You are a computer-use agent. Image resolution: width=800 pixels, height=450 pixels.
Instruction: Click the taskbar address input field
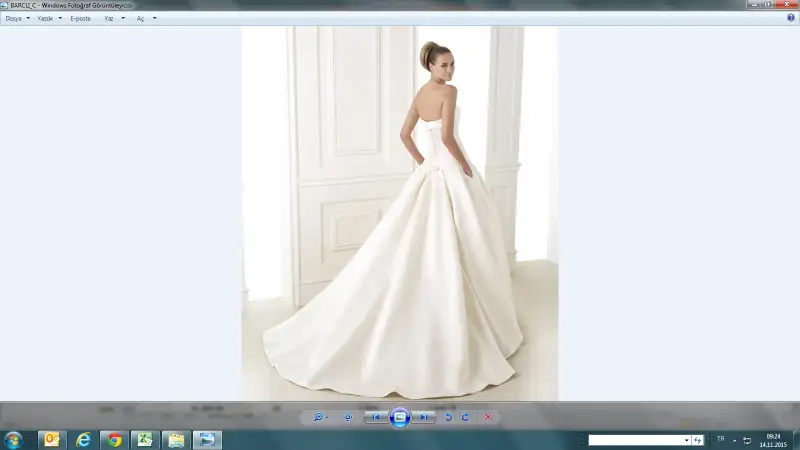click(x=635, y=440)
